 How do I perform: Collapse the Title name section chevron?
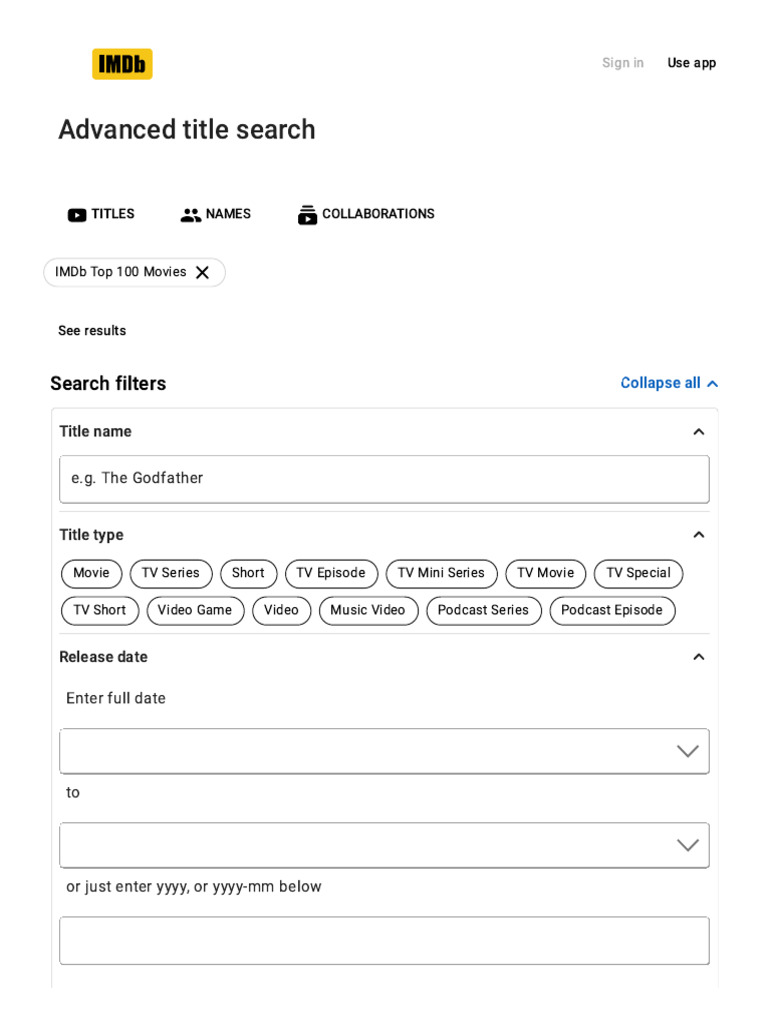pos(699,432)
